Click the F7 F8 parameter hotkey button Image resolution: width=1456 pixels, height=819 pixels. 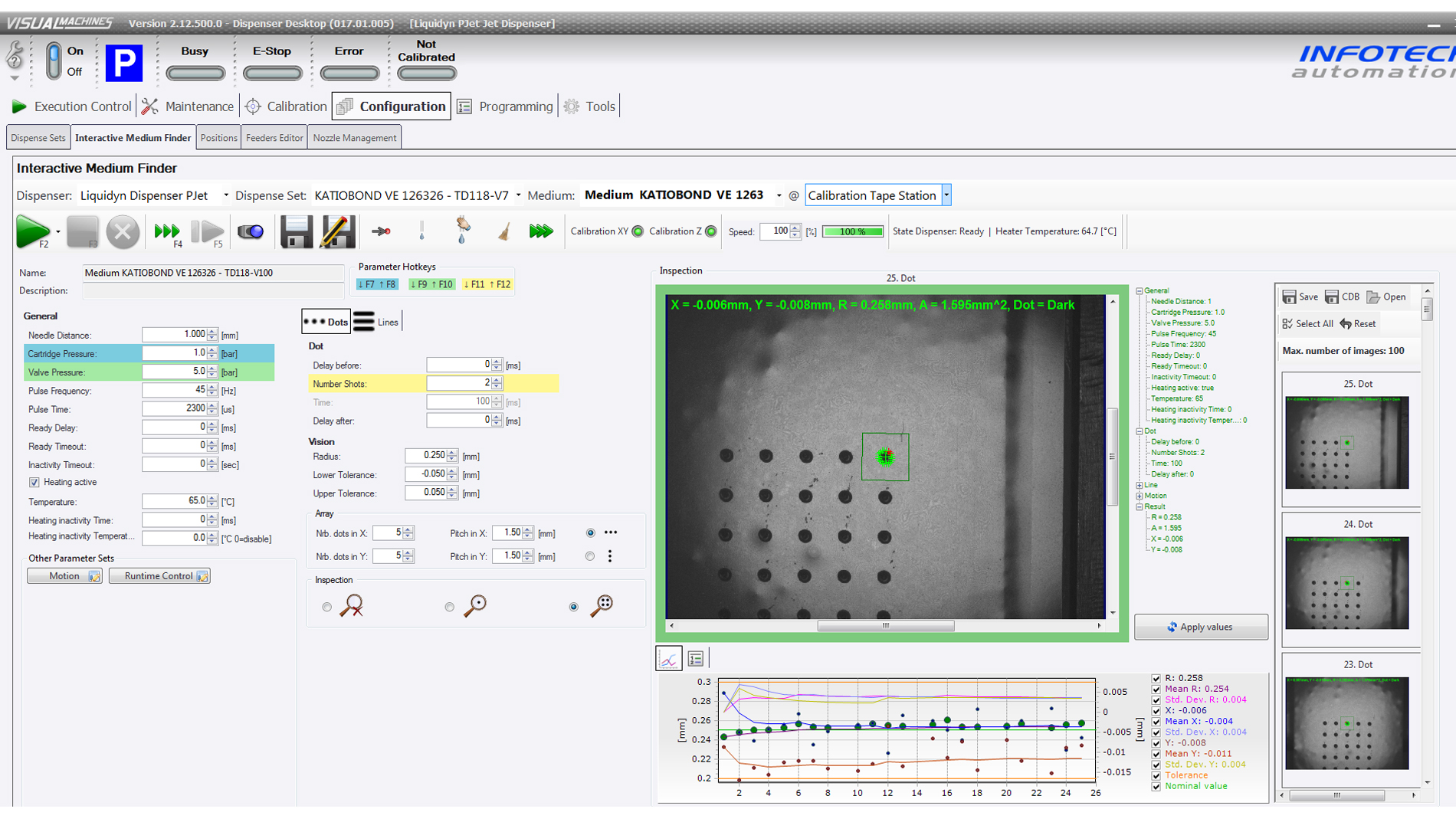377,284
